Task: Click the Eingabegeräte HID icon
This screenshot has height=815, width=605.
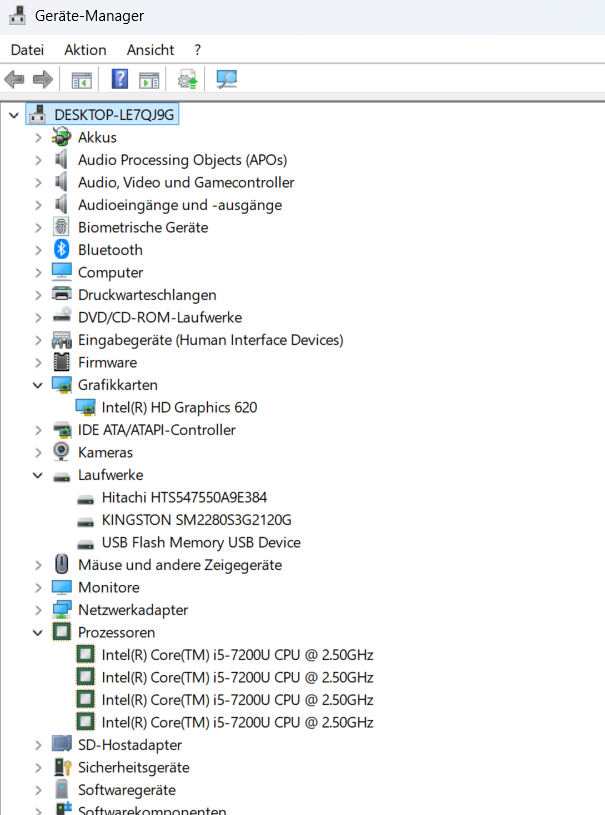Action: coord(61,340)
